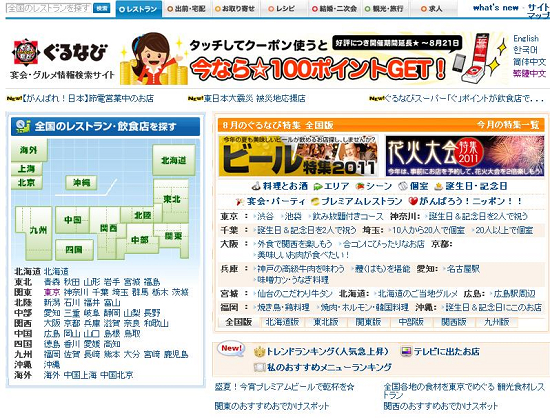The width and height of the screenshot is (550, 418).
Task: Open the 誕生日・記念日 cake icon link
Action: click(x=438, y=187)
